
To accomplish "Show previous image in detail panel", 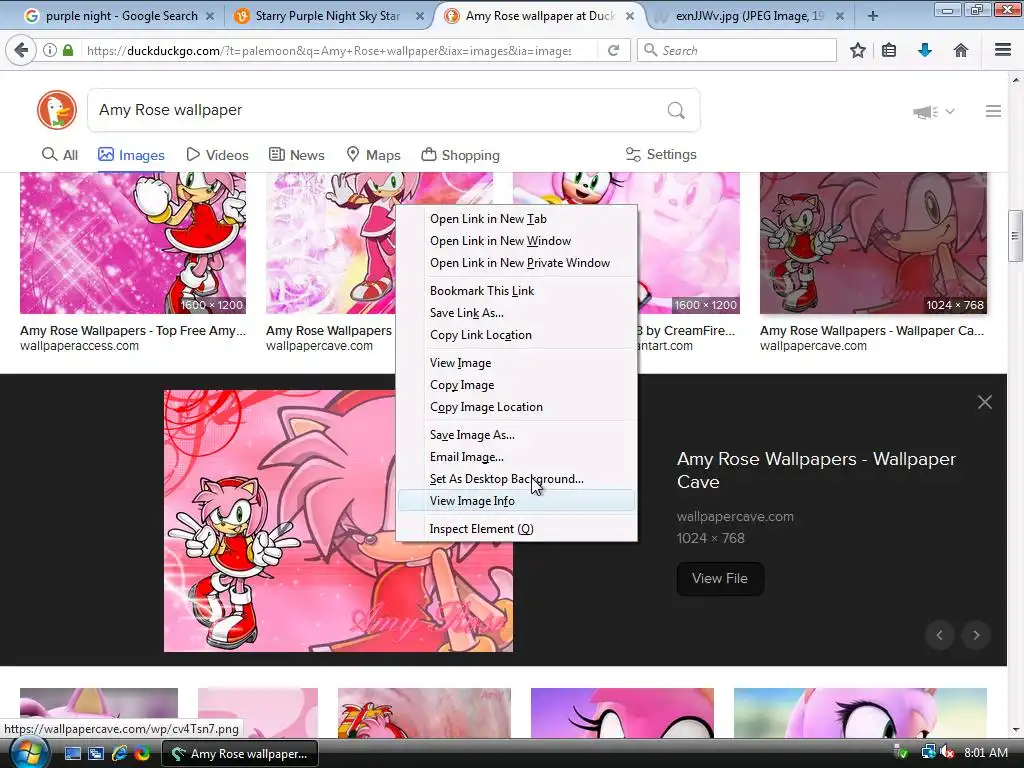I will click(940, 635).
